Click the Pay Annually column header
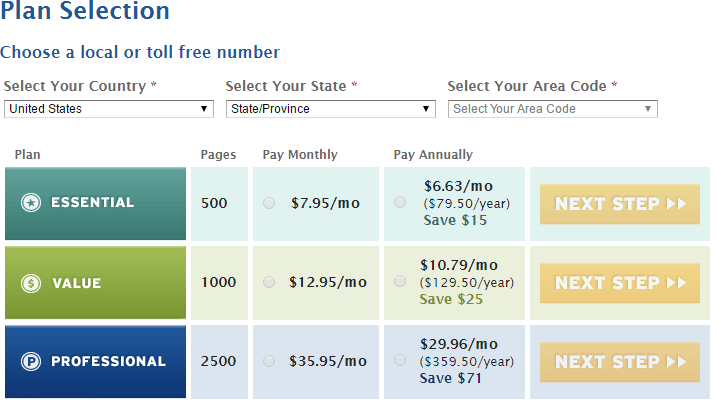 point(433,155)
